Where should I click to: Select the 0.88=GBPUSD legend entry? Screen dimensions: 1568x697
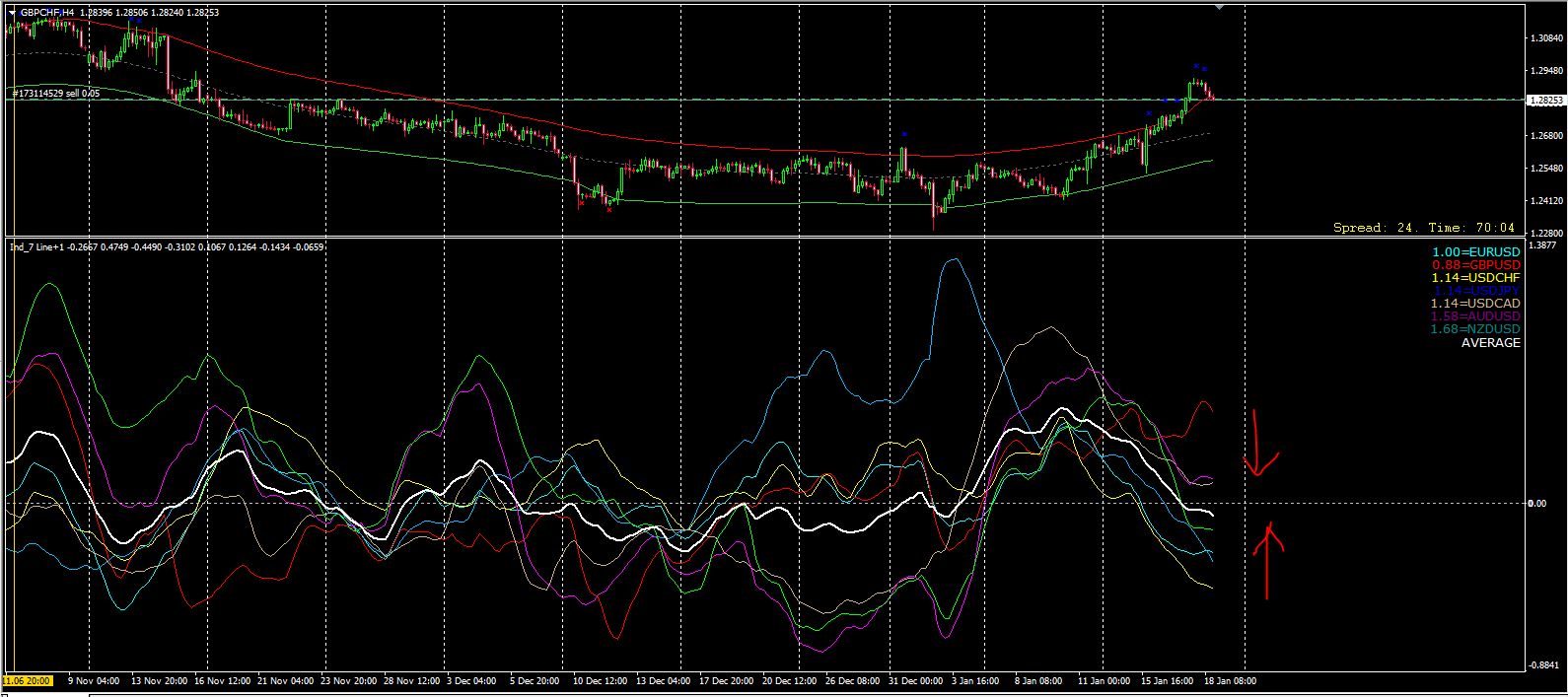coord(1476,265)
